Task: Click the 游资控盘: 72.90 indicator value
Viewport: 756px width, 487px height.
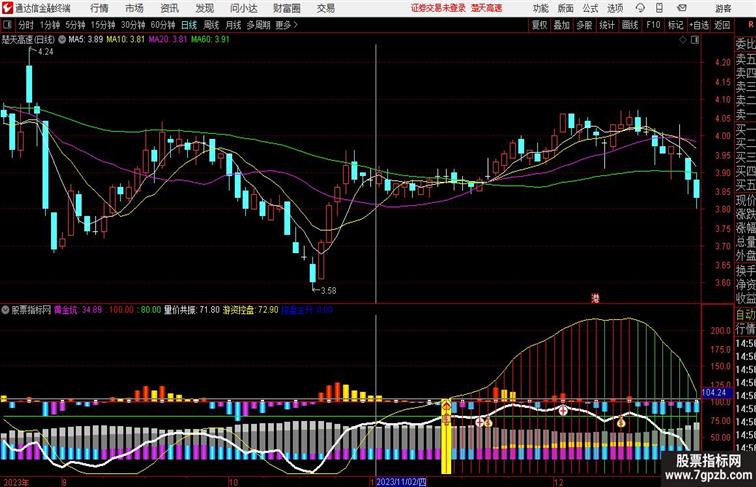Action: 250,310
